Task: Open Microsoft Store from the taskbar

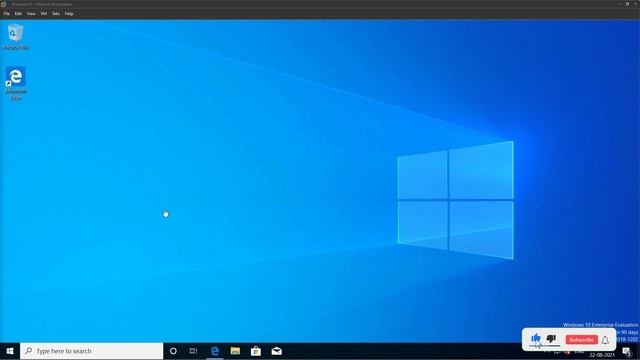Action: [256, 351]
